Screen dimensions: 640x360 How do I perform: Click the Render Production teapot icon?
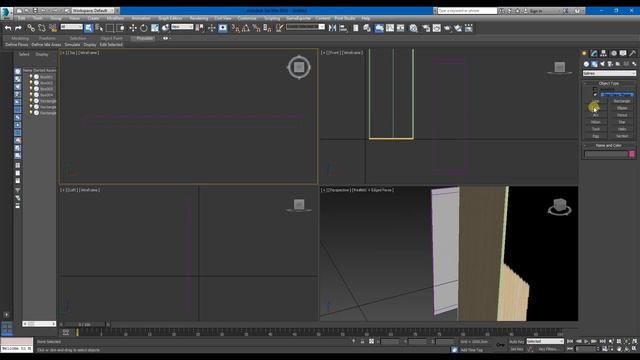(447, 28)
